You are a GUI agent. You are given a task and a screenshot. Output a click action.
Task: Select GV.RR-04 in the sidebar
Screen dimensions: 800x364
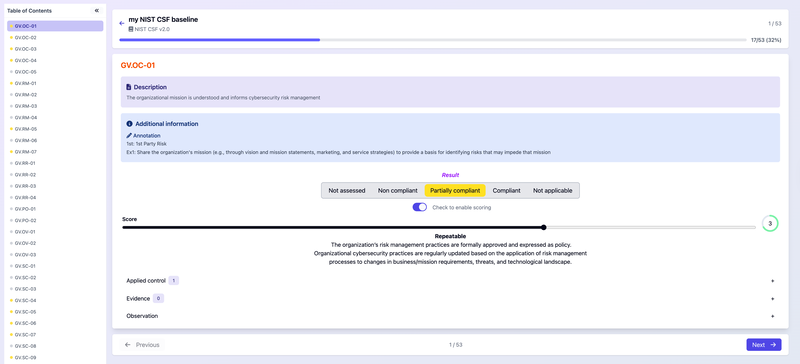(26, 198)
